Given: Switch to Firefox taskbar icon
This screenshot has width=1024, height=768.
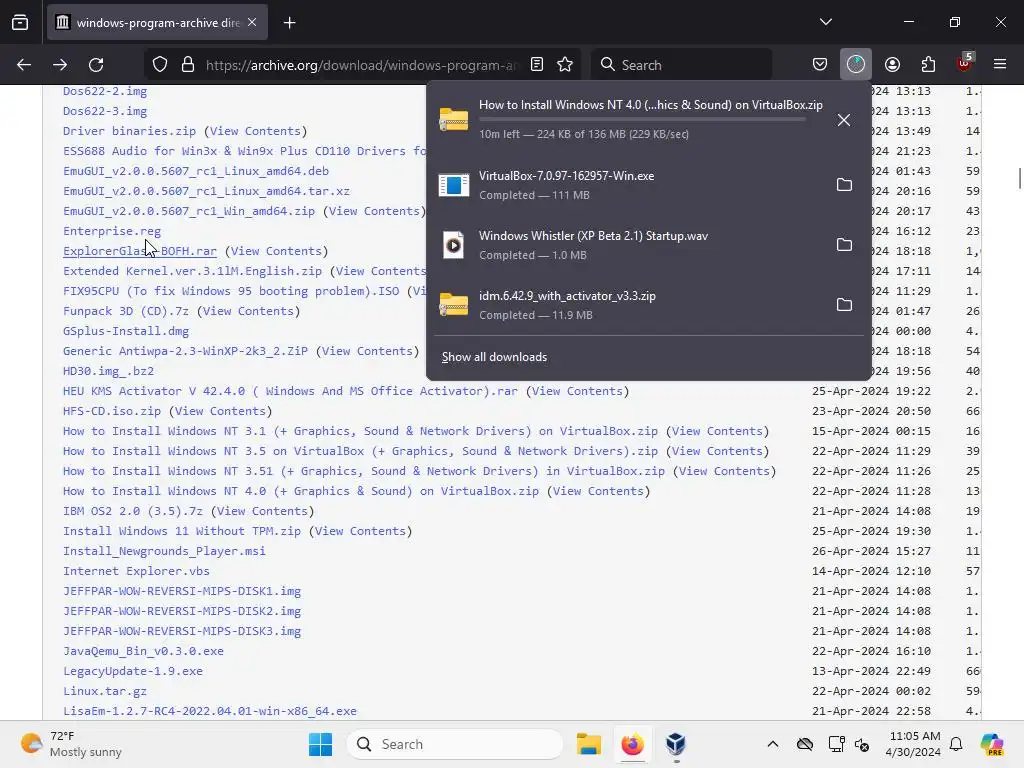Looking at the screenshot, I should pyautogui.click(x=632, y=744).
